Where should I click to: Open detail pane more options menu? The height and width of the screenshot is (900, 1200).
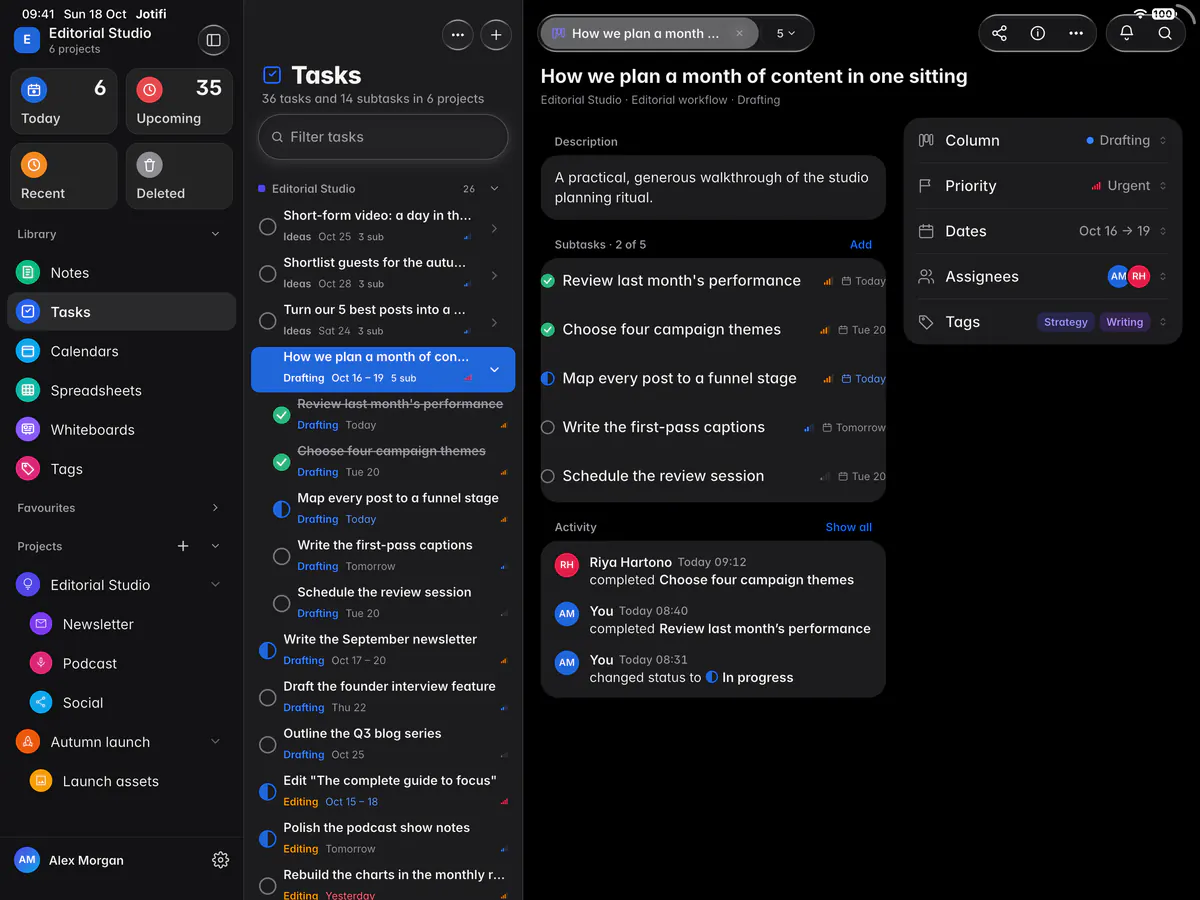pyautogui.click(x=1076, y=33)
